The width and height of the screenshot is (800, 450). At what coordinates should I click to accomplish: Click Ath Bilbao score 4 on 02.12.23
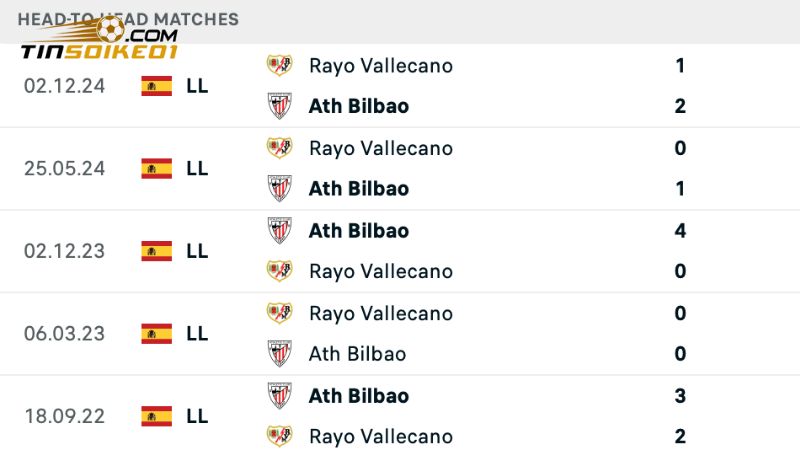pos(680,230)
